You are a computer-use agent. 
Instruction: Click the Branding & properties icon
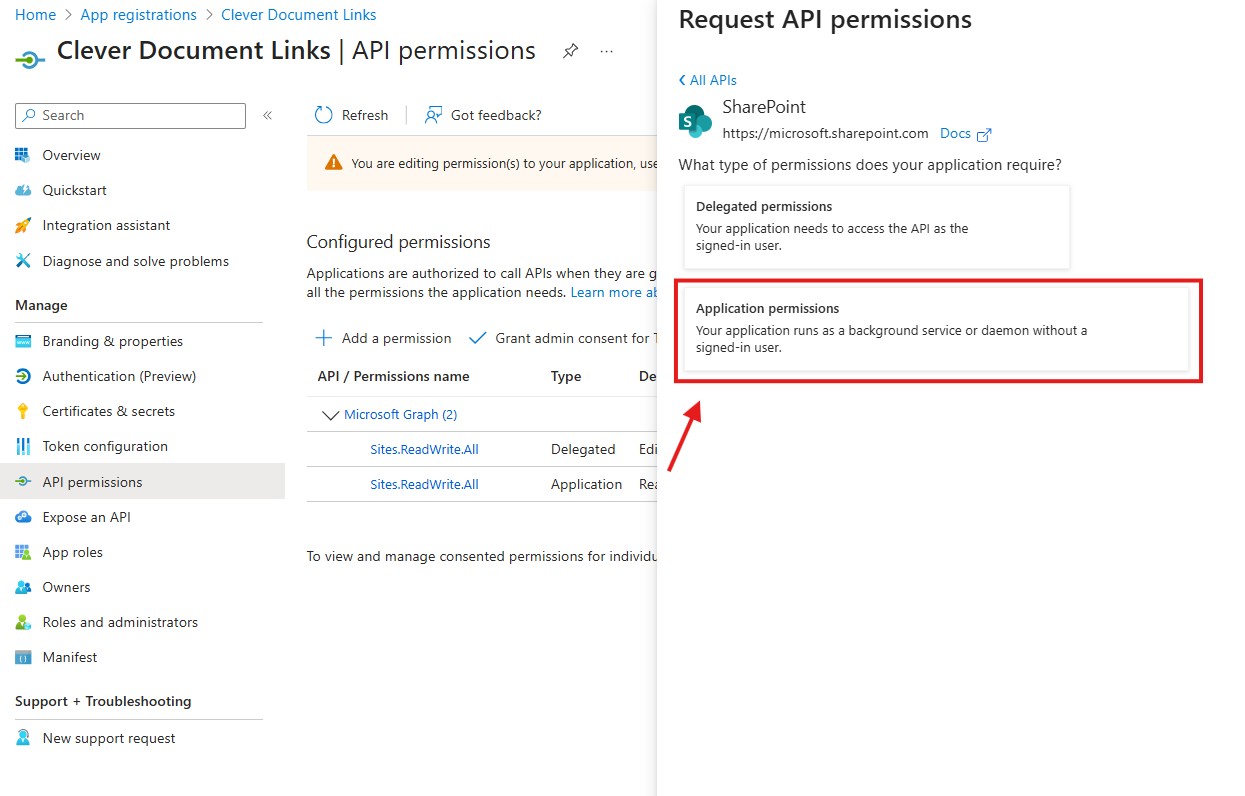pyautogui.click(x=23, y=341)
